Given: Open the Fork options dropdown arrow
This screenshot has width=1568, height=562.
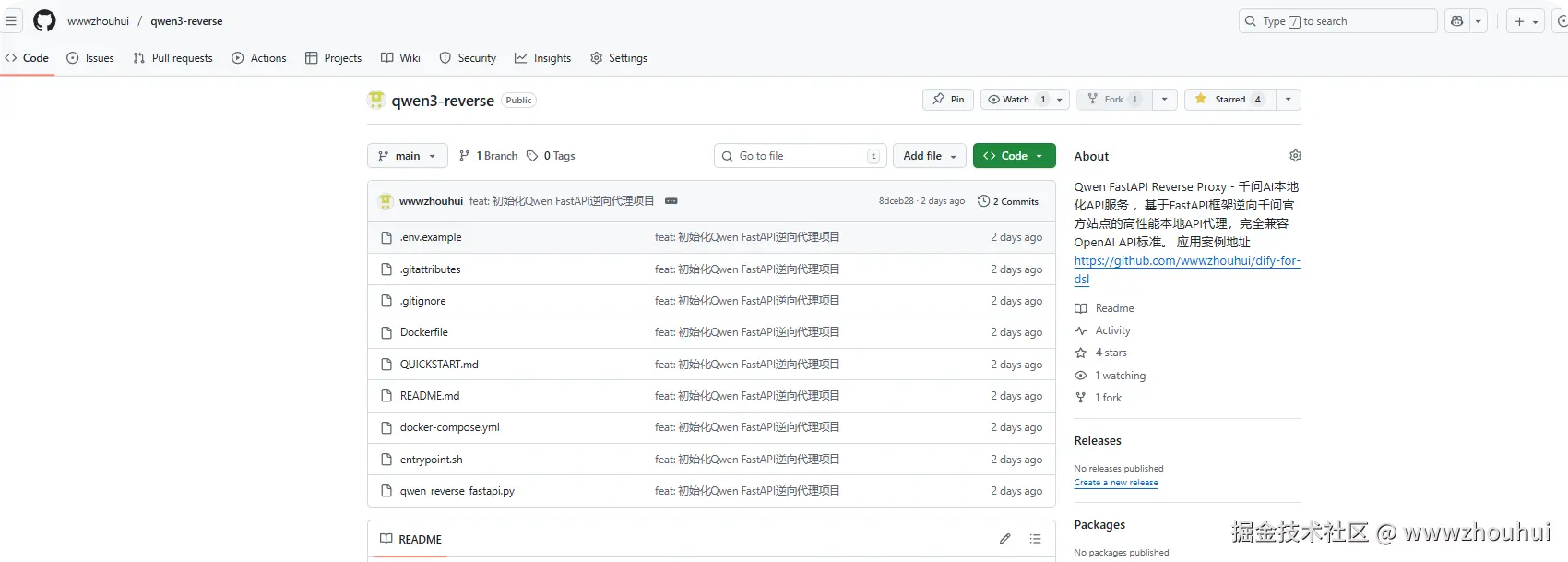Looking at the screenshot, I should pos(1164,100).
